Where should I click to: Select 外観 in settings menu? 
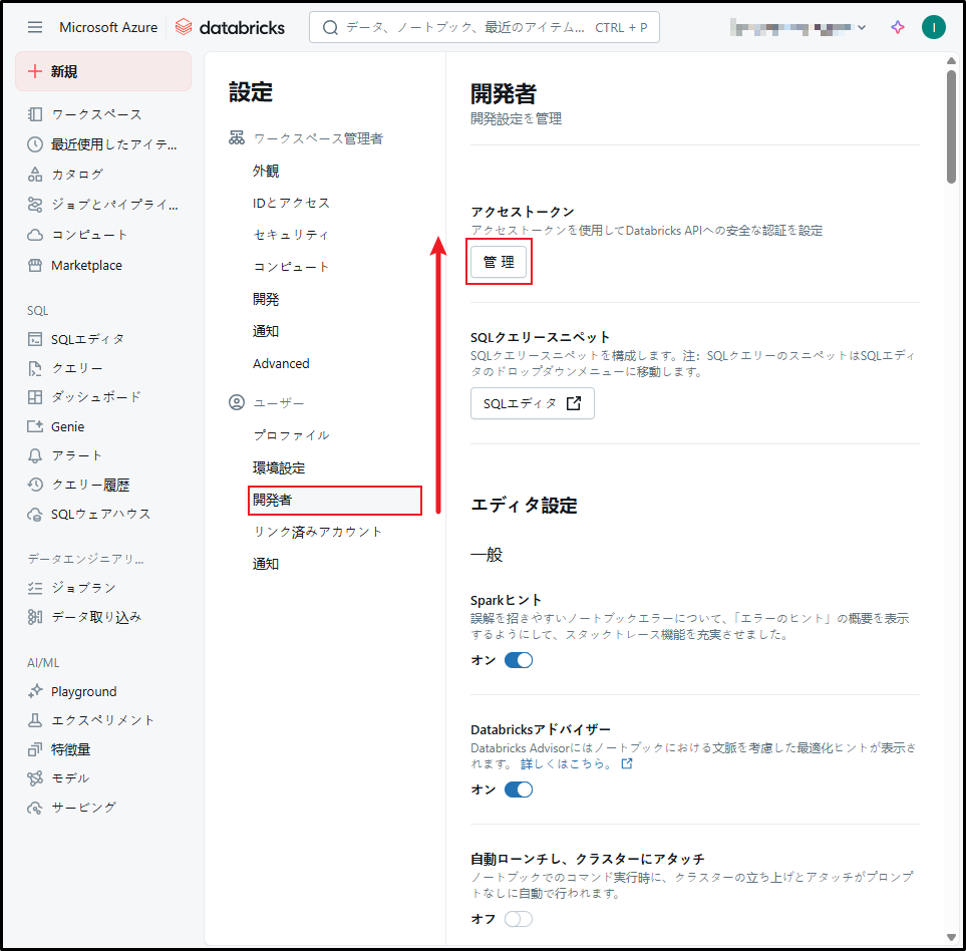click(x=266, y=171)
